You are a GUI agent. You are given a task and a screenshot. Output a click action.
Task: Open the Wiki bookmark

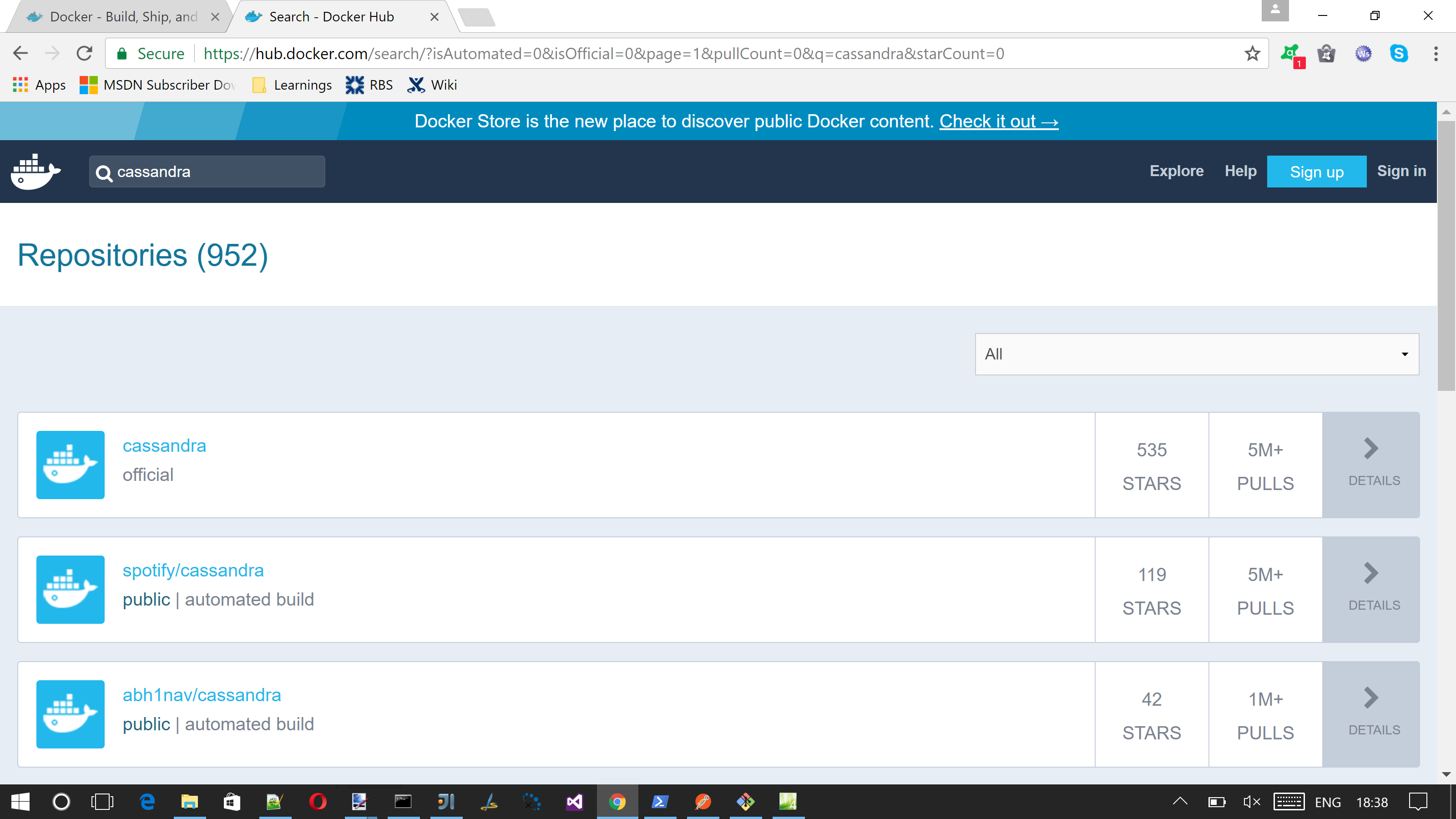[432, 85]
